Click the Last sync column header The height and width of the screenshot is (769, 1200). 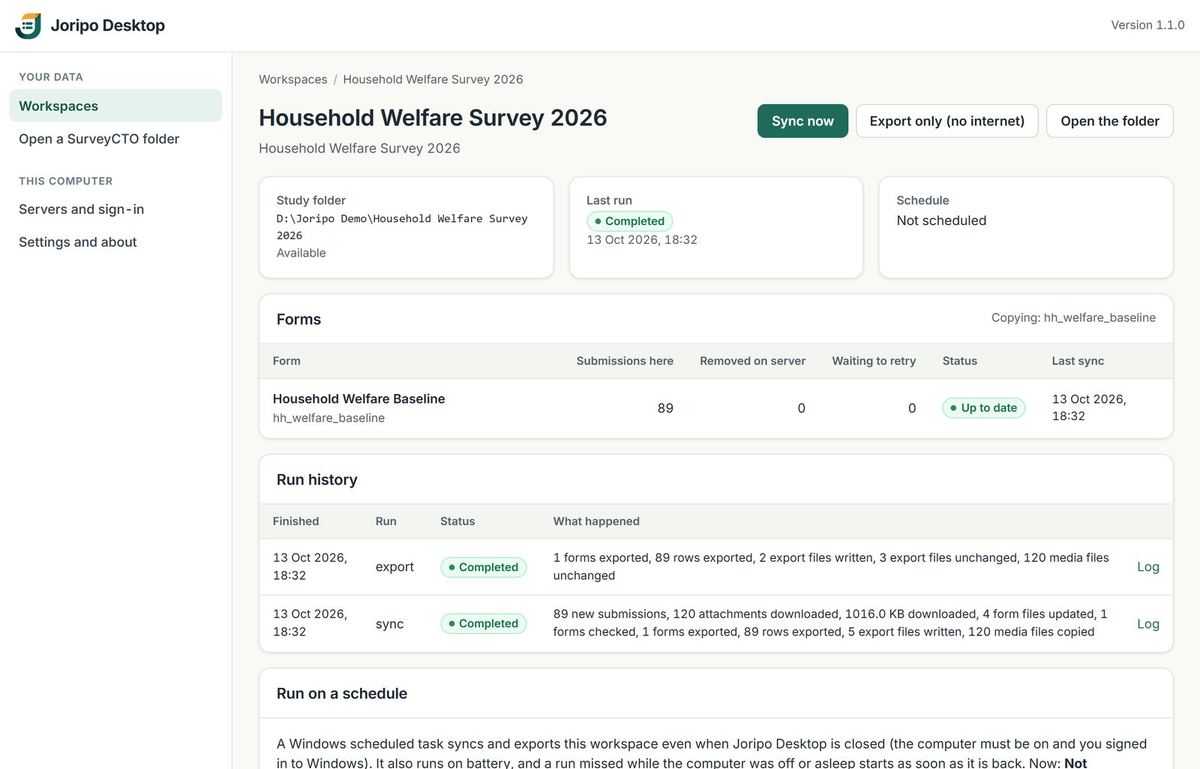[1078, 361]
